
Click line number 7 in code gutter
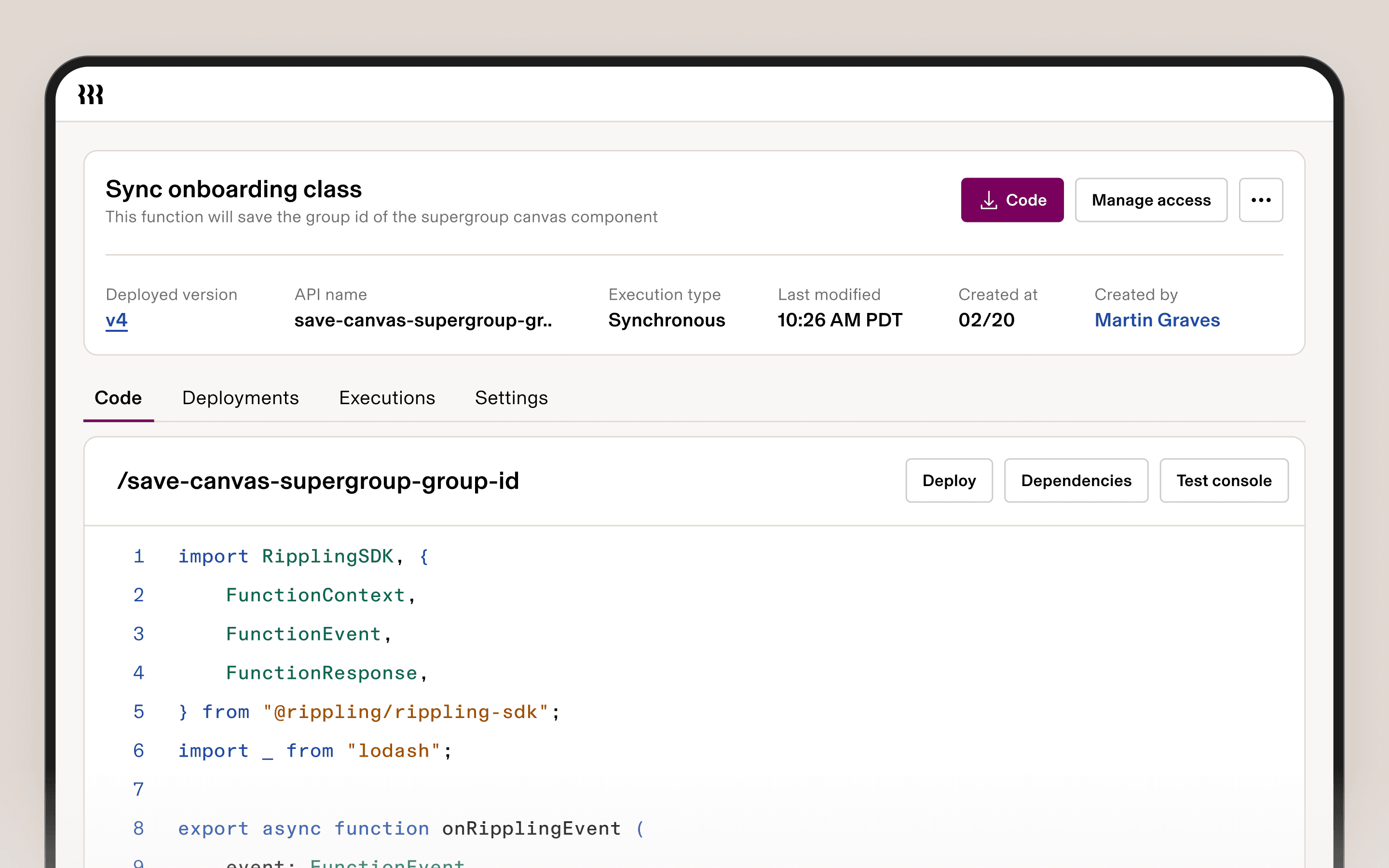point(138,789)
